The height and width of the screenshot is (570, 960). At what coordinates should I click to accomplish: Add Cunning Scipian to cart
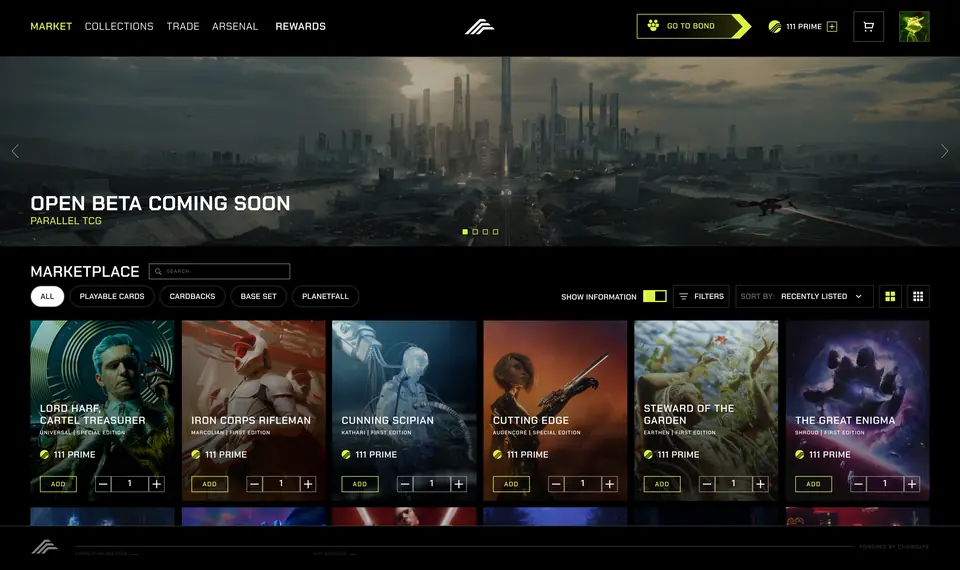click(x=360, y=484)
